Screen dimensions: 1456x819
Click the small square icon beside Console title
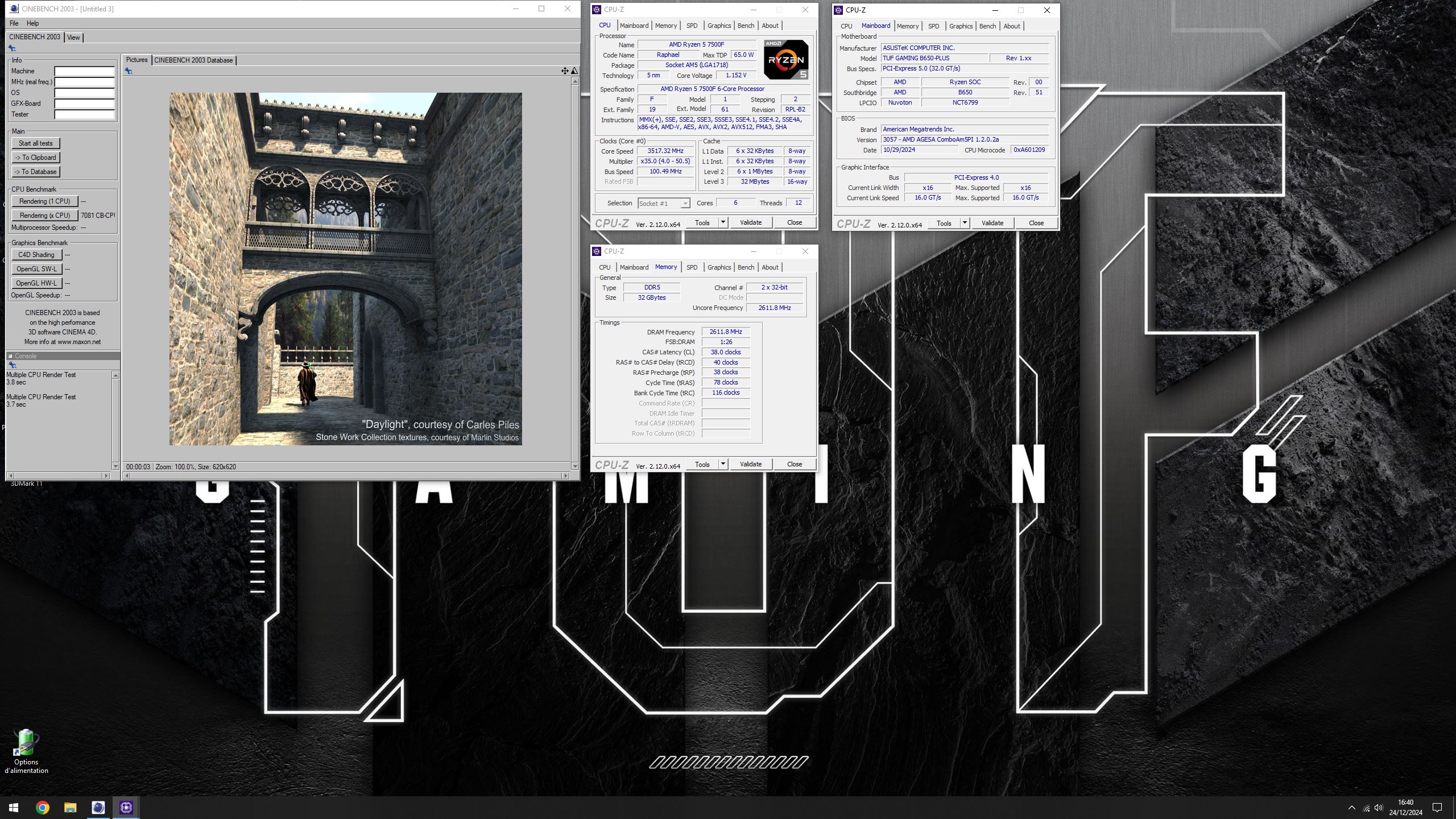coord(10,356)
